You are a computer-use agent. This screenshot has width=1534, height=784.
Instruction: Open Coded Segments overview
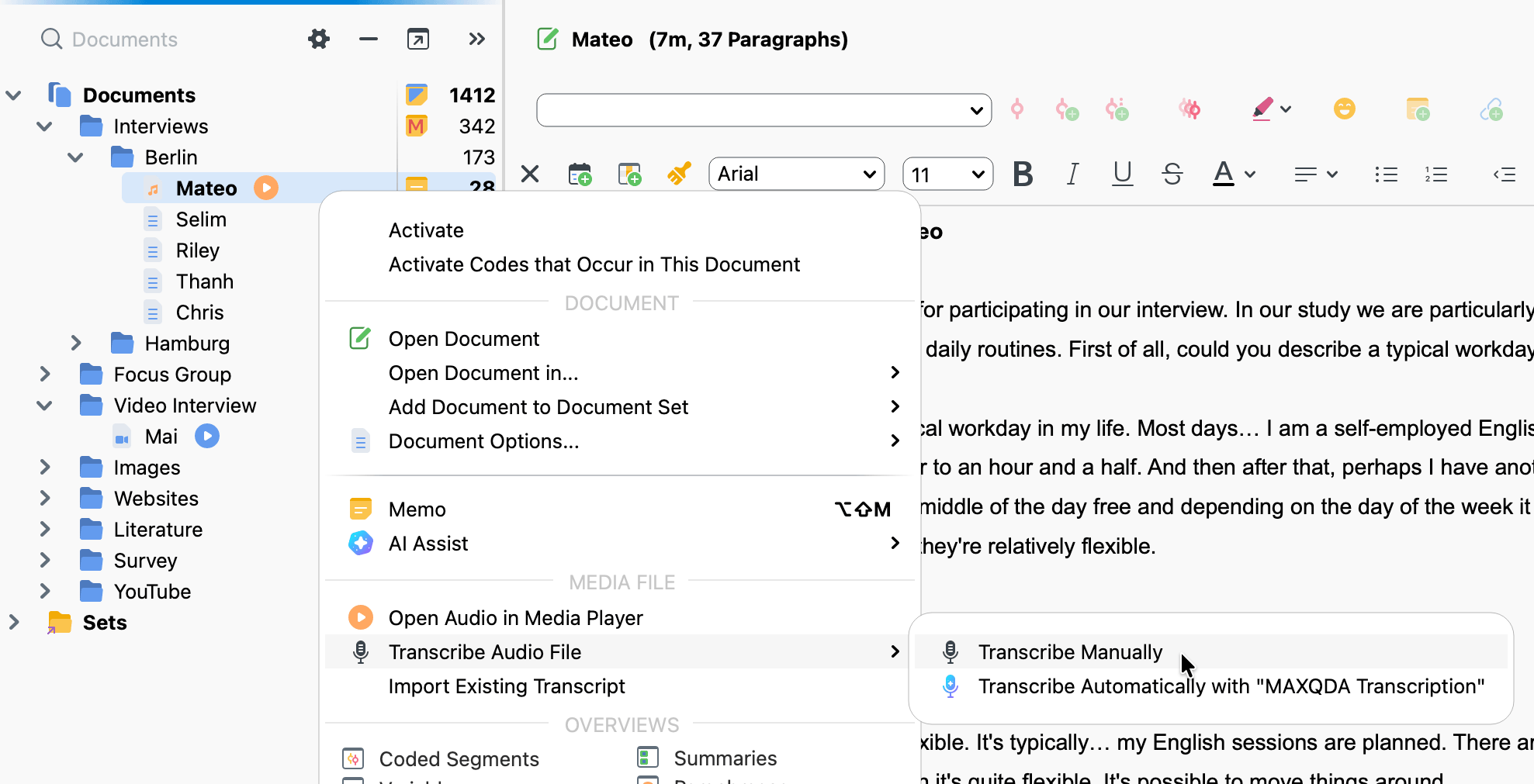click(x=459, y=759)
